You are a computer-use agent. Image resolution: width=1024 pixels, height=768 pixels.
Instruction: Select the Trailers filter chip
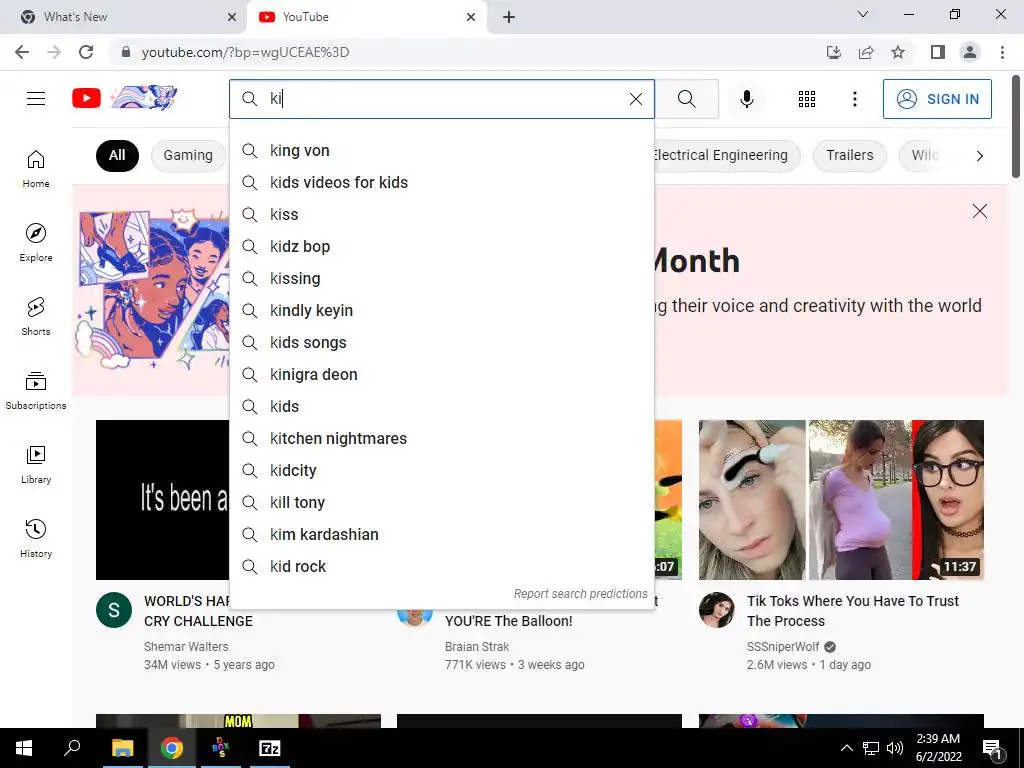(849, 155)
